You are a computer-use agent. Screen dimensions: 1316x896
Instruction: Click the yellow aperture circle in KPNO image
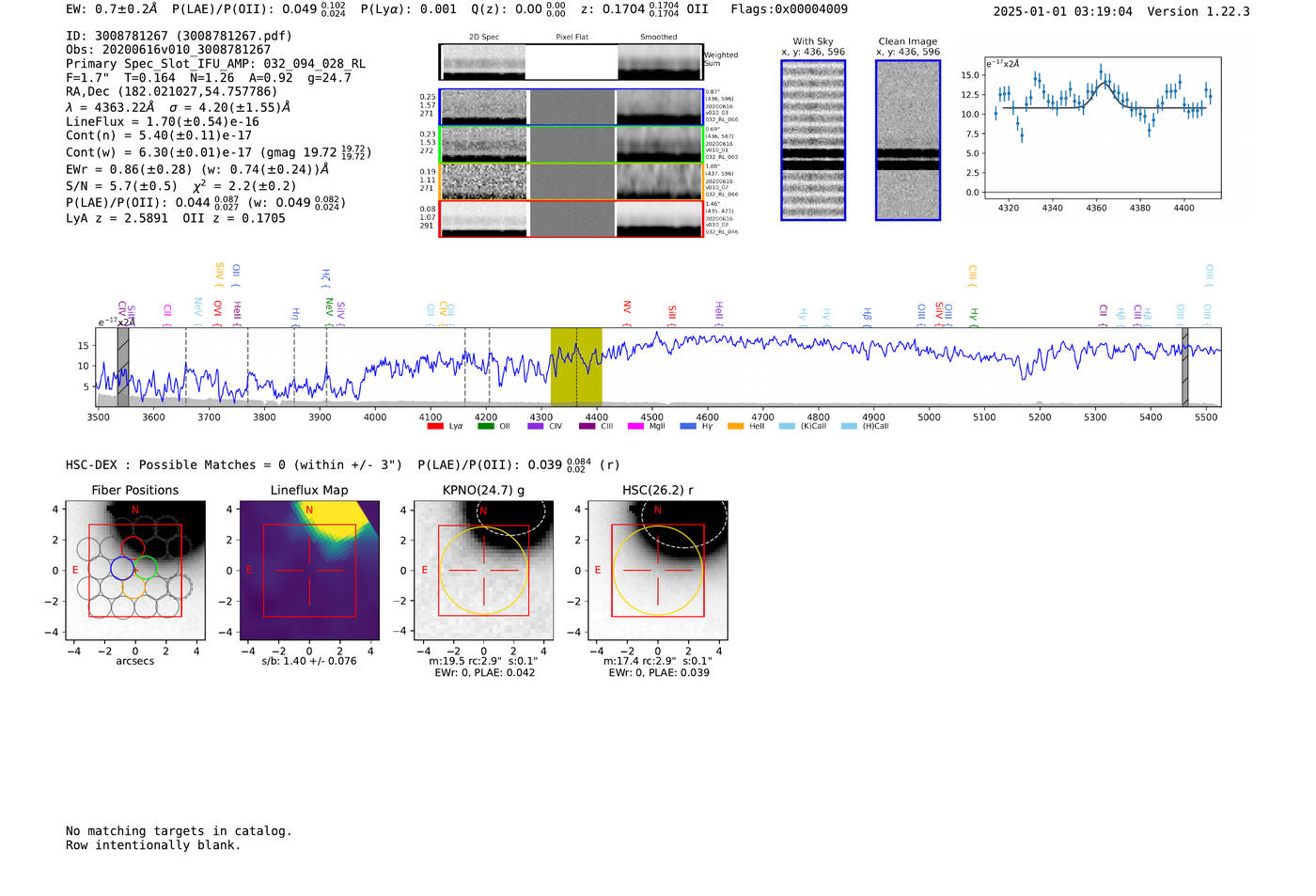point(484,571)
